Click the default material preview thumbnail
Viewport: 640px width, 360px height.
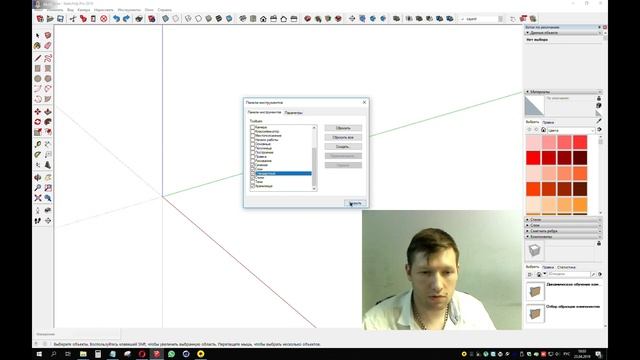click(x=534, y=106)
